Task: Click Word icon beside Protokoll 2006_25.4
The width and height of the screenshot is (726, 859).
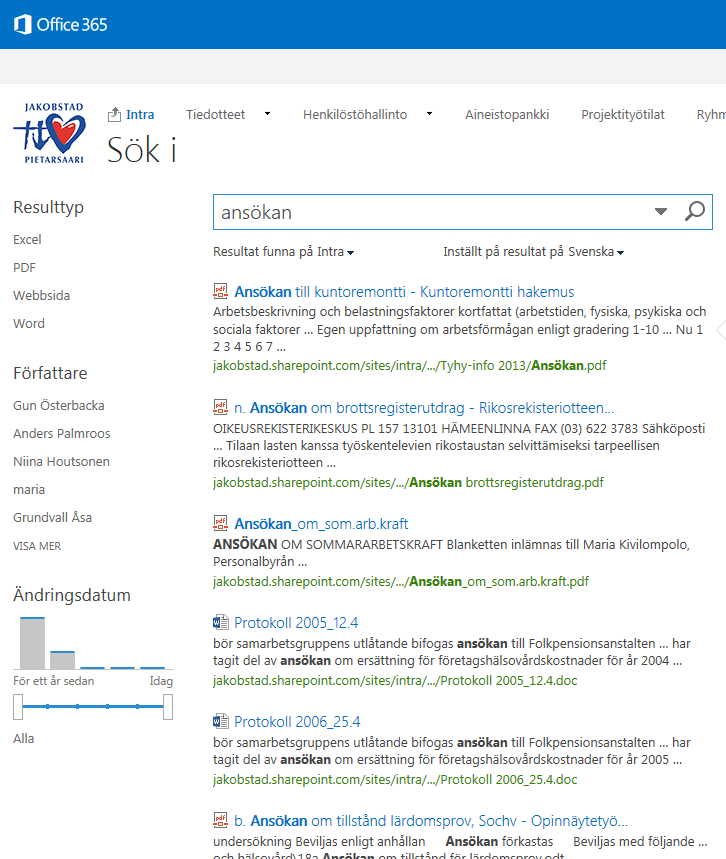Action: click(220, 721)
